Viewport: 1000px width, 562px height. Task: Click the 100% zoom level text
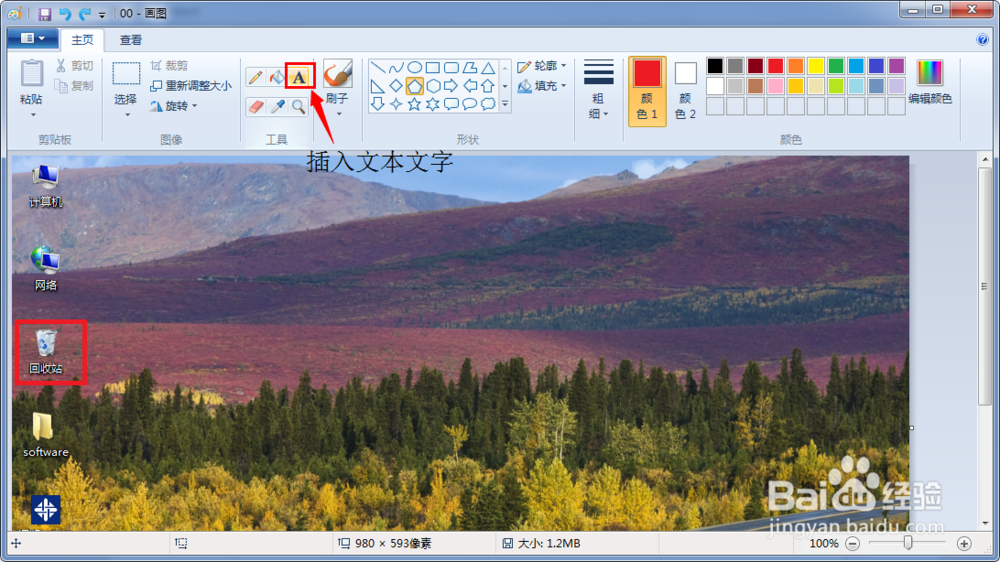(x=824, y=544)
